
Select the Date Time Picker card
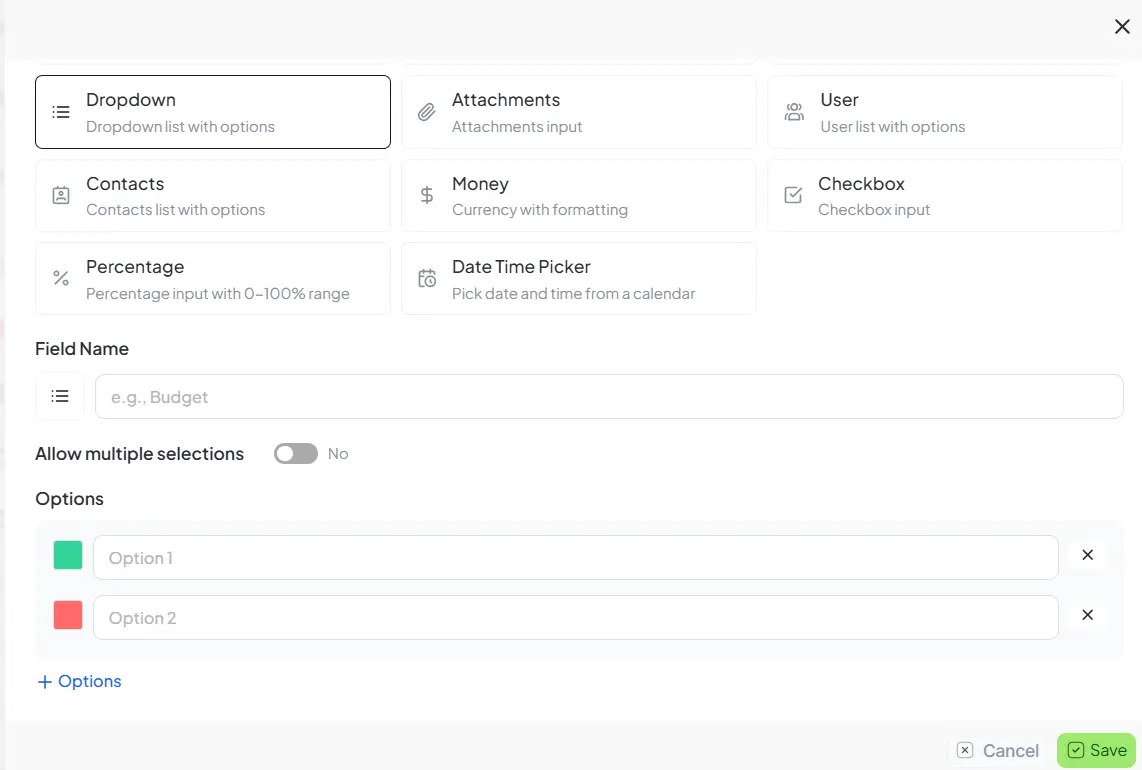(578, 278)
